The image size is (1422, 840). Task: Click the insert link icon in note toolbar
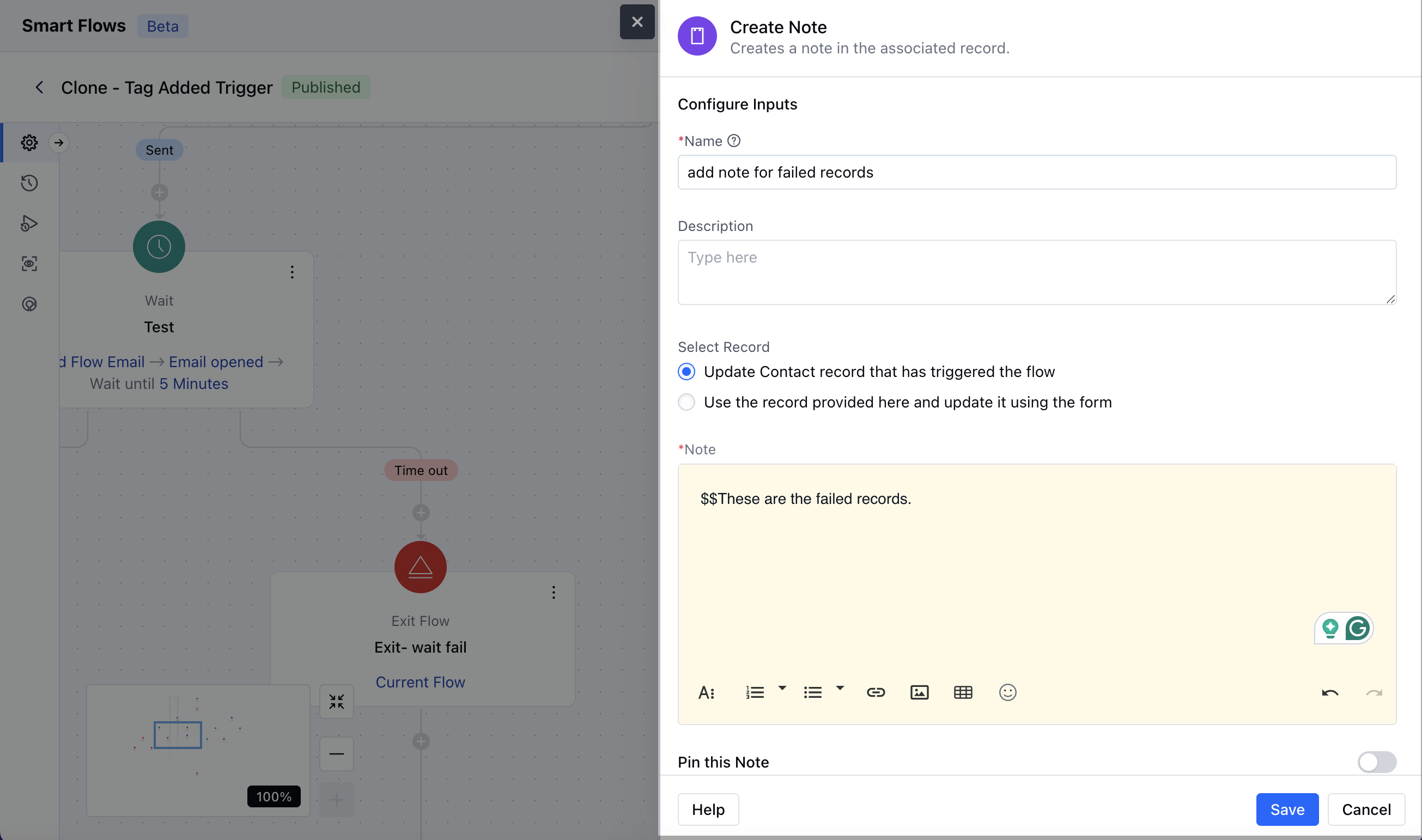coord(875,692)
